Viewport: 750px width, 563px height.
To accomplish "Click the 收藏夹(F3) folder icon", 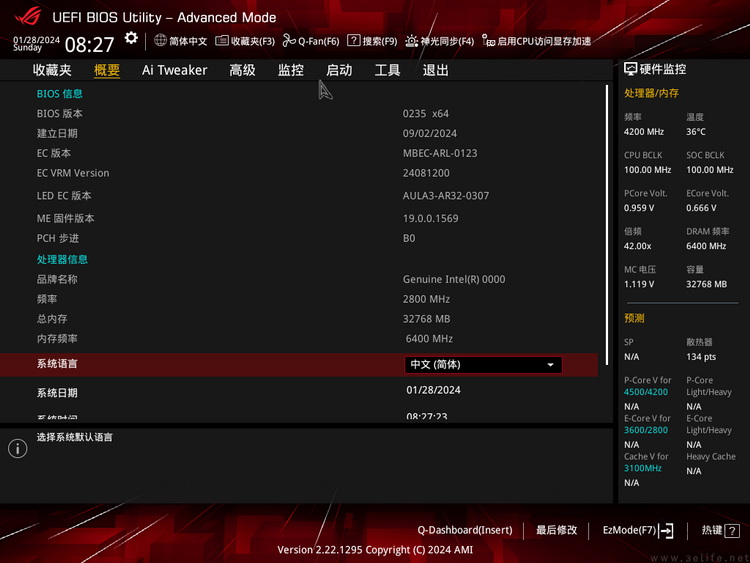I will pyautogui.click(x=221, y=41).
